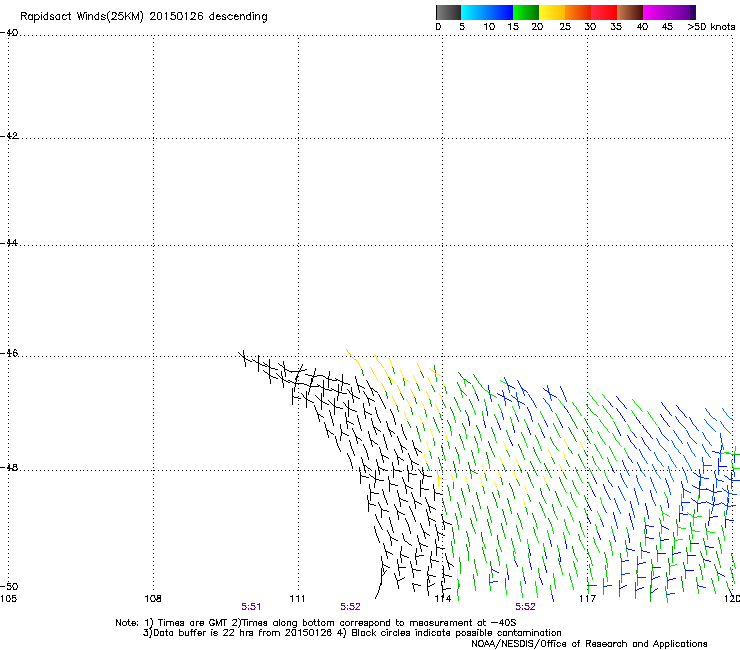Click the 'Data buffer is 22 hrs' note line
Viewport: 740px width, 650px height.
[x=352, y=633]
